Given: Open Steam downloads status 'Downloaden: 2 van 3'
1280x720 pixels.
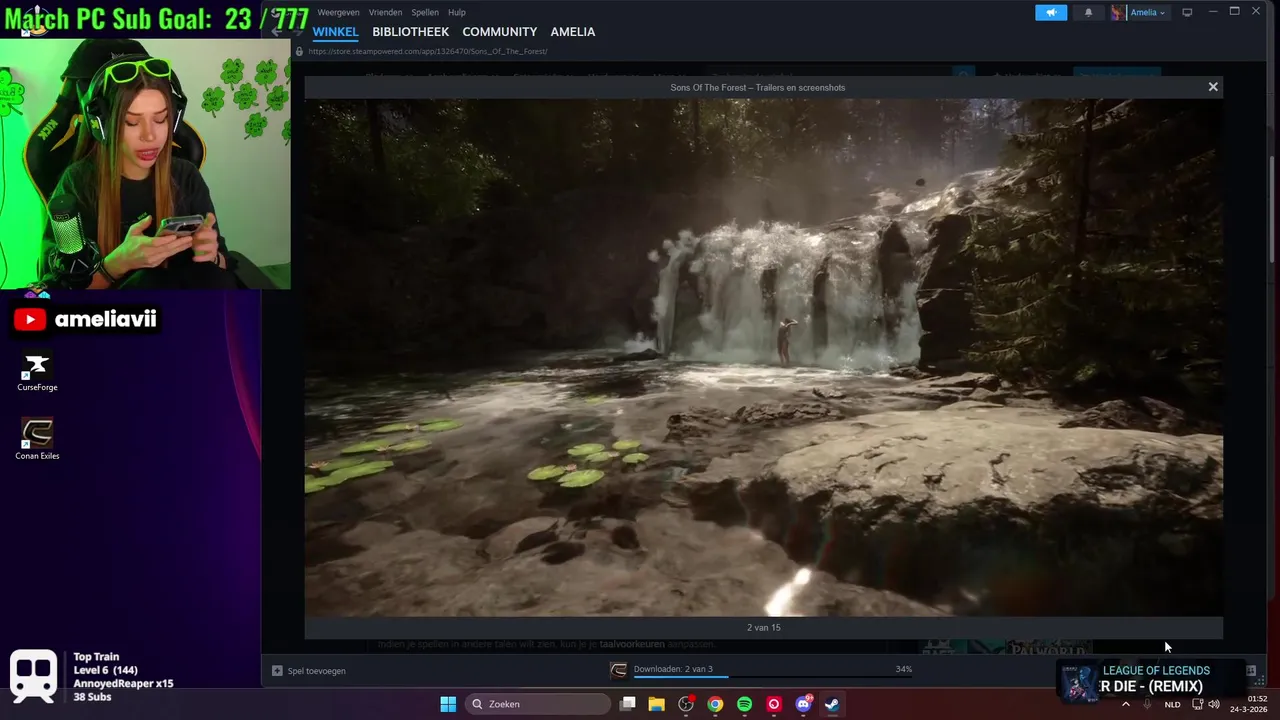Looking at the screenshot, I should pyautogui.click(x=673, y=669).
